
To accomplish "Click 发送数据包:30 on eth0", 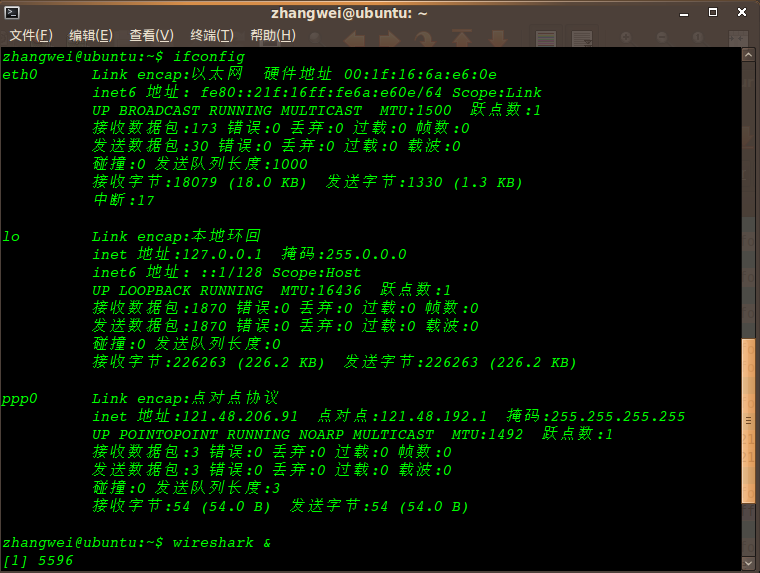I will pyautogui.click(x=150, y=146).
